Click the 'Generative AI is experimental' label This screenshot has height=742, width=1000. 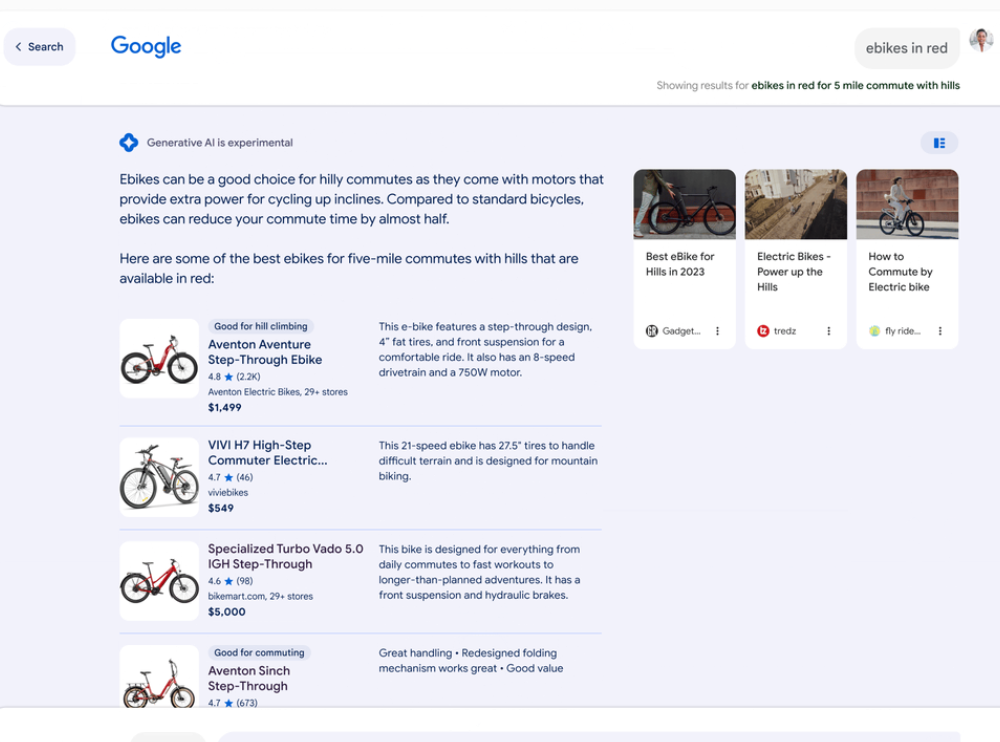pyautogui.click(x=220, y=143)
